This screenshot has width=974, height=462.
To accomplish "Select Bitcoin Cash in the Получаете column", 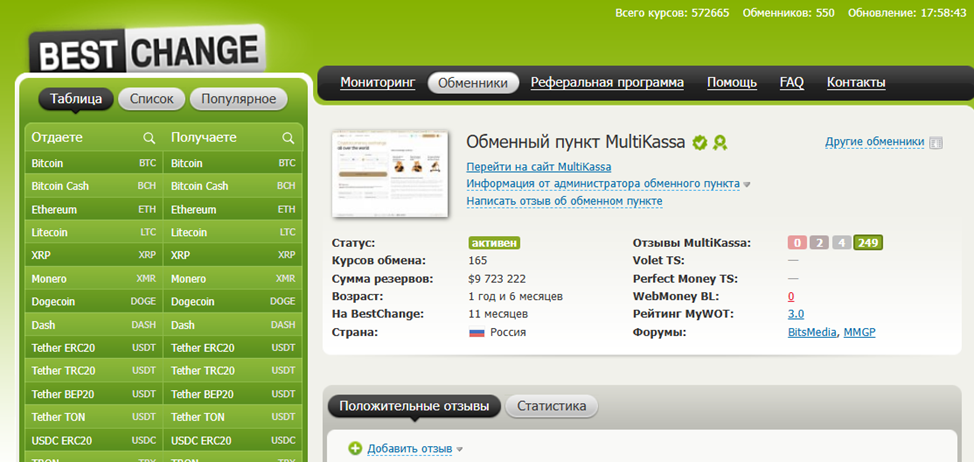I will pos(233,186).
